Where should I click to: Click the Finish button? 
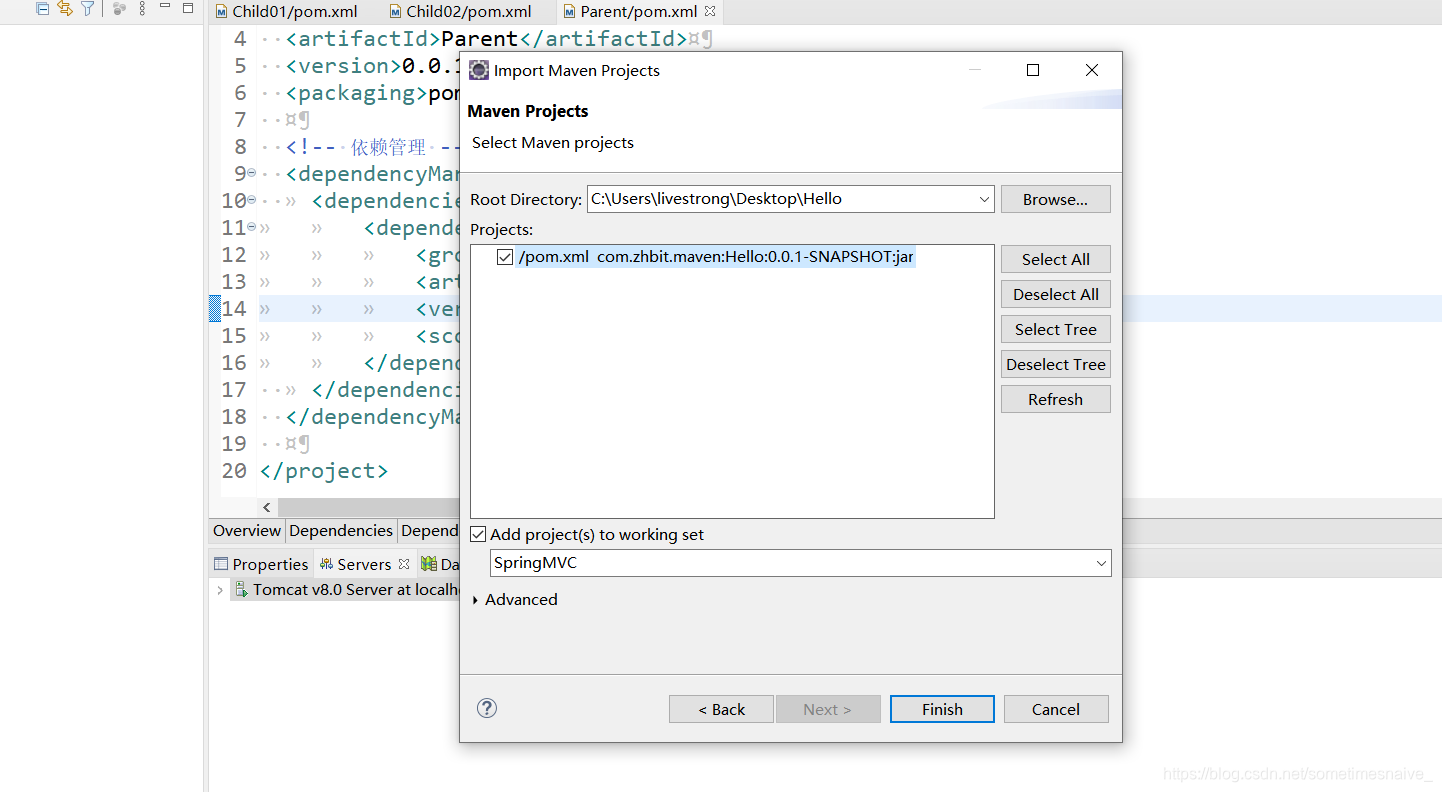[x=942, y=709]
